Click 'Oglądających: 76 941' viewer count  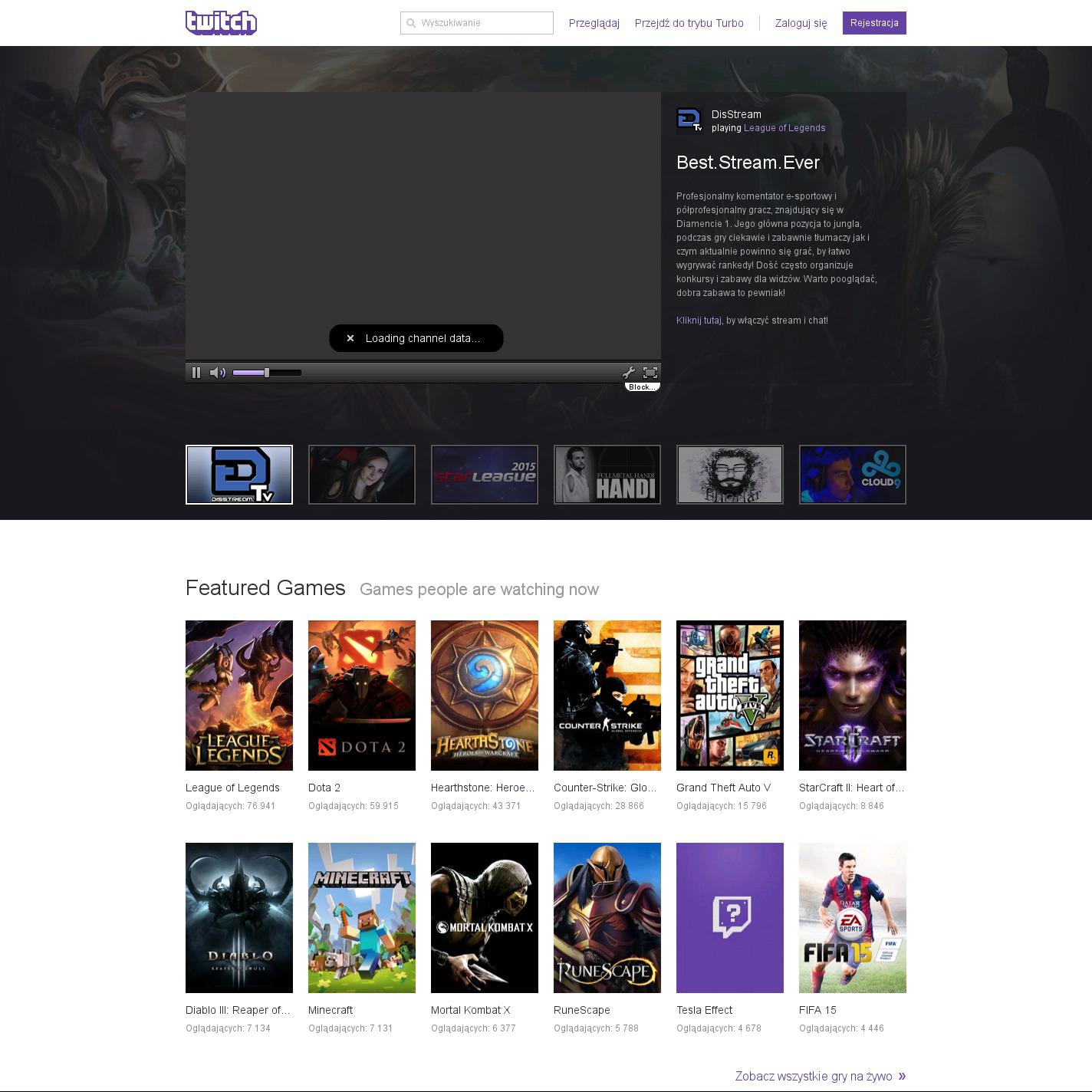(230, 806)
